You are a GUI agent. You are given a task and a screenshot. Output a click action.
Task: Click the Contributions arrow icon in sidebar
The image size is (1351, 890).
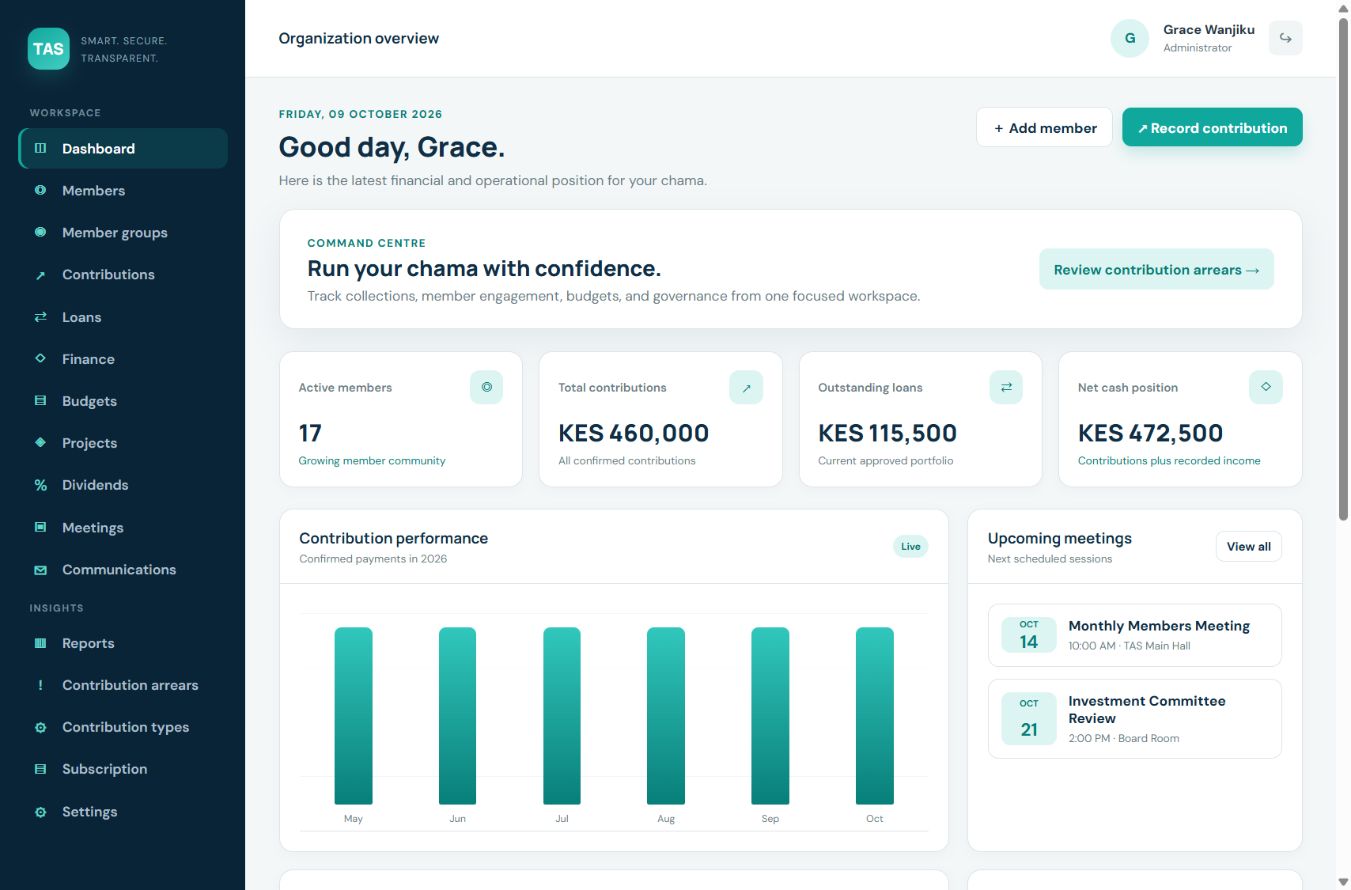tap(40, 275)
